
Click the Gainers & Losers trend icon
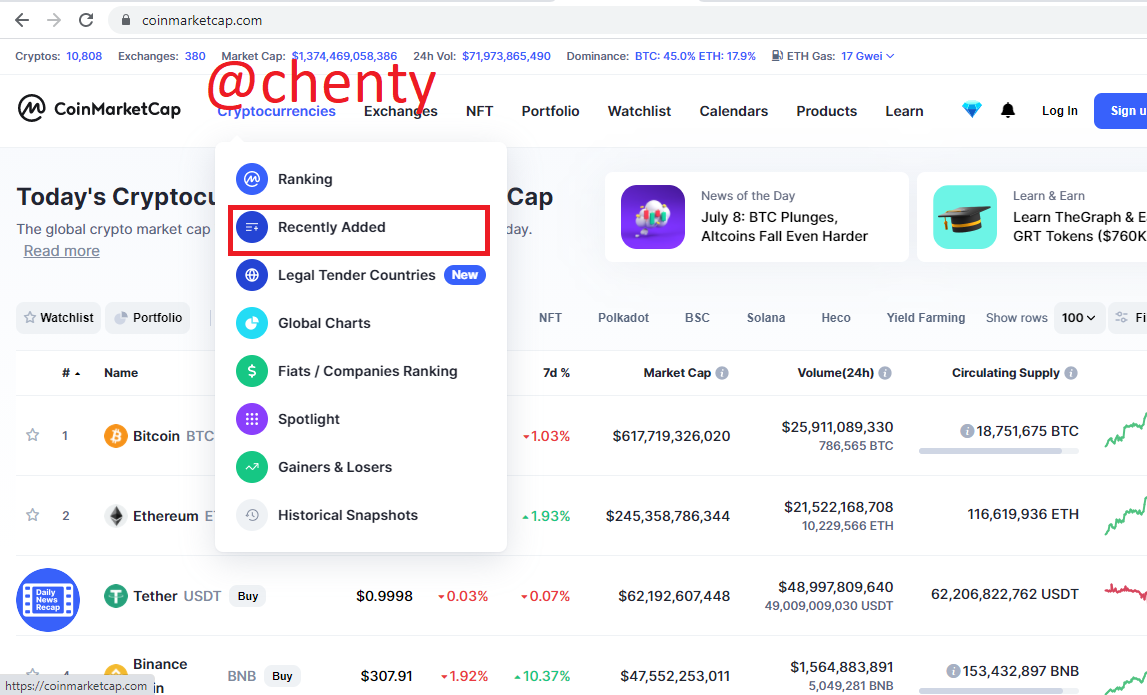click(252, 467)
